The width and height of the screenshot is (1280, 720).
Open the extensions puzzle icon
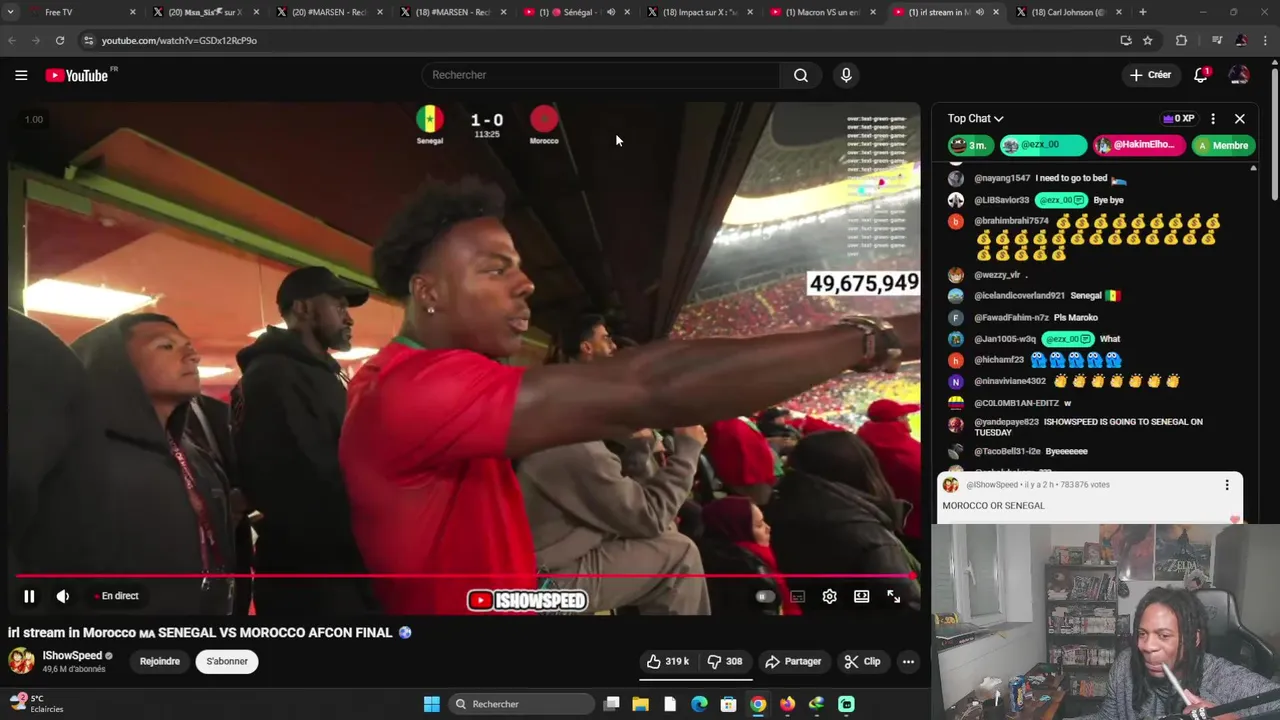pyautogui.click(x=1181, y=40)
